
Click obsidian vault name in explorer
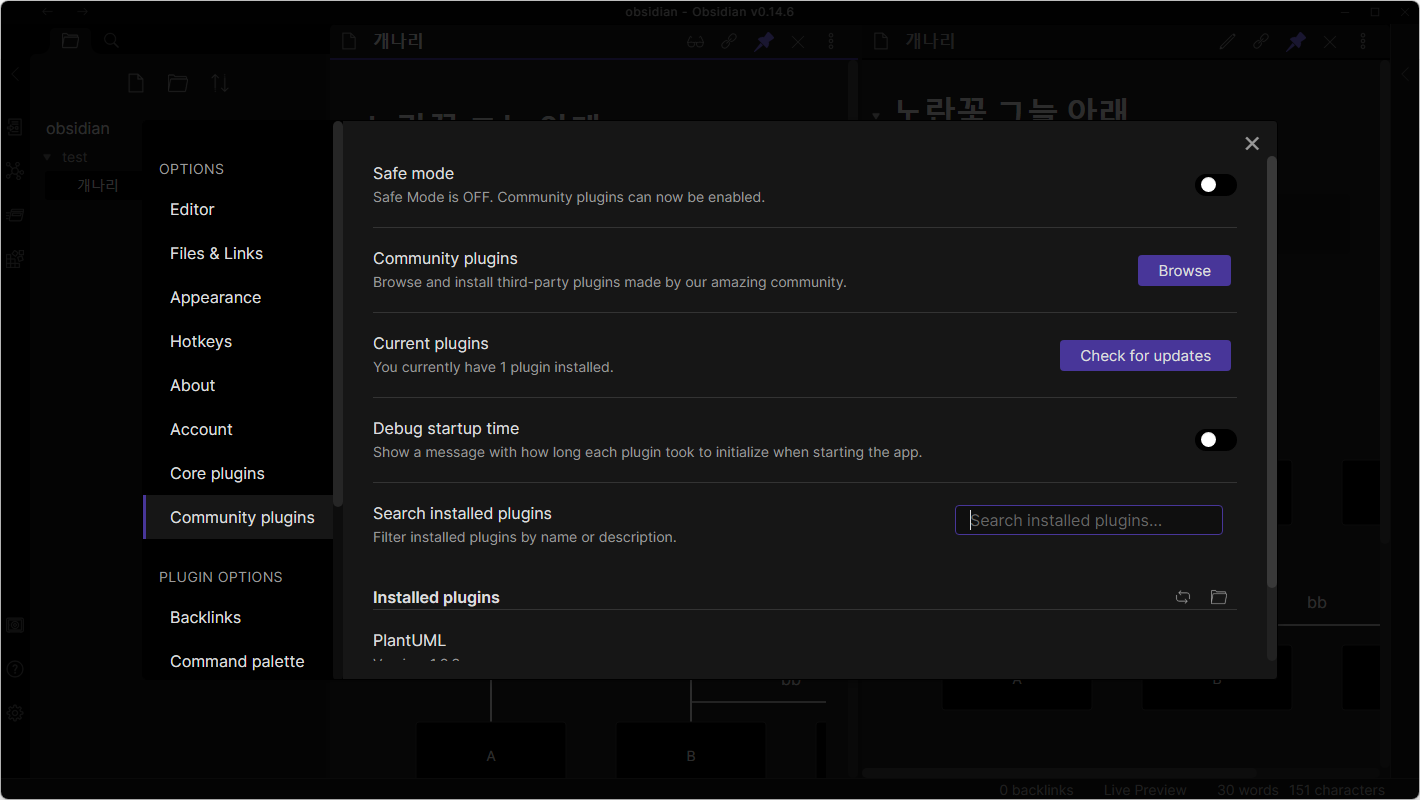pyautogui.click(x=78, y=129)
